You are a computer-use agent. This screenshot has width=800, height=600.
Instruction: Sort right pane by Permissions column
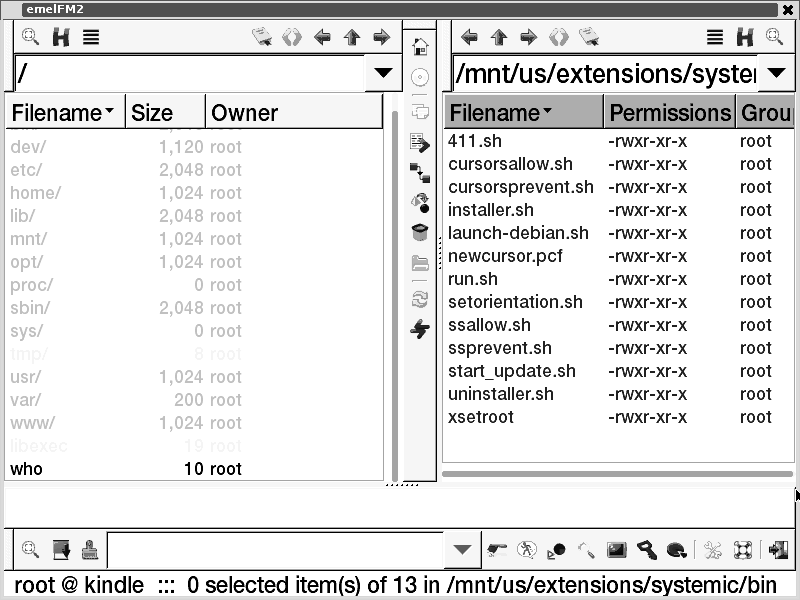pyautogui.click(x=670, y=113)
